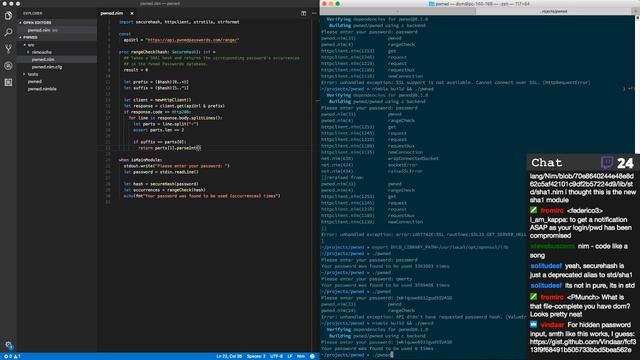Open the Search view in the activity bar

point(8,32)
